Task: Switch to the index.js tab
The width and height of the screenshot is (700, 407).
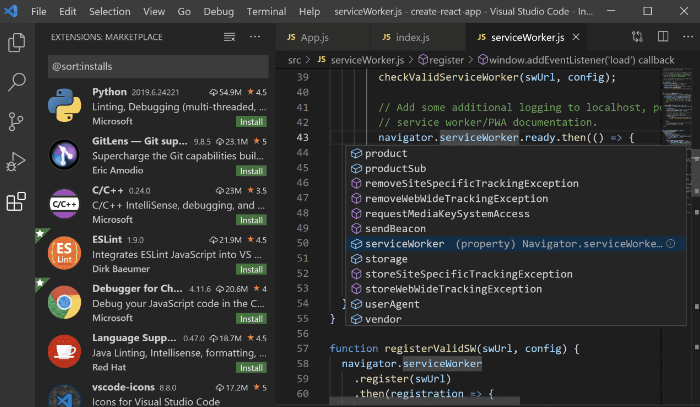Action: [x=418, y=37]
